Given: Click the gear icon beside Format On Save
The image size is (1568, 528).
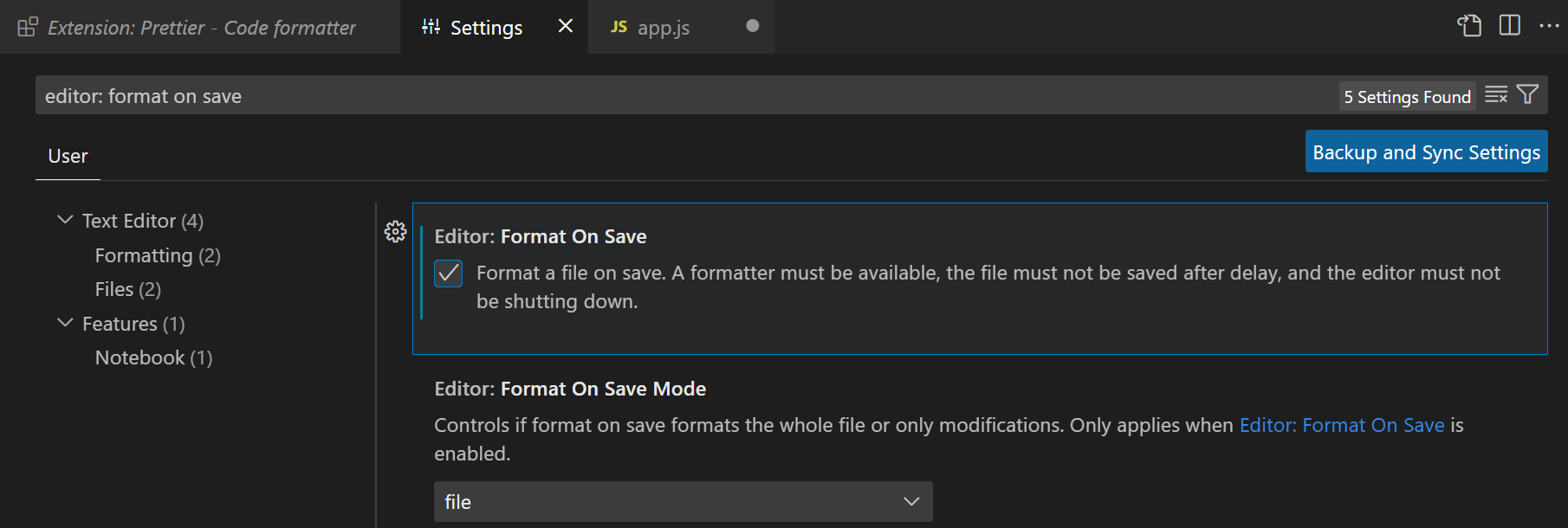Looking at the screenshot, I should tap(395, 231).
